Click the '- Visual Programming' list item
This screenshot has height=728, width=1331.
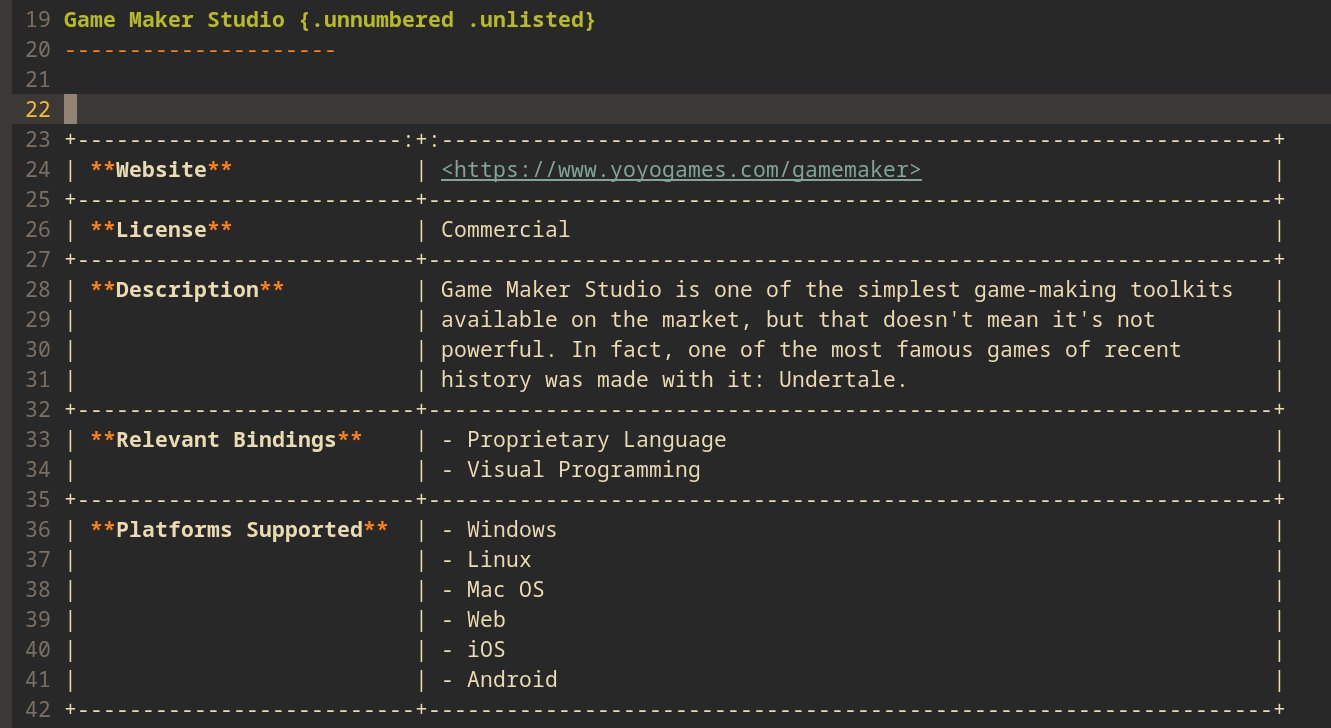(571, 470)
